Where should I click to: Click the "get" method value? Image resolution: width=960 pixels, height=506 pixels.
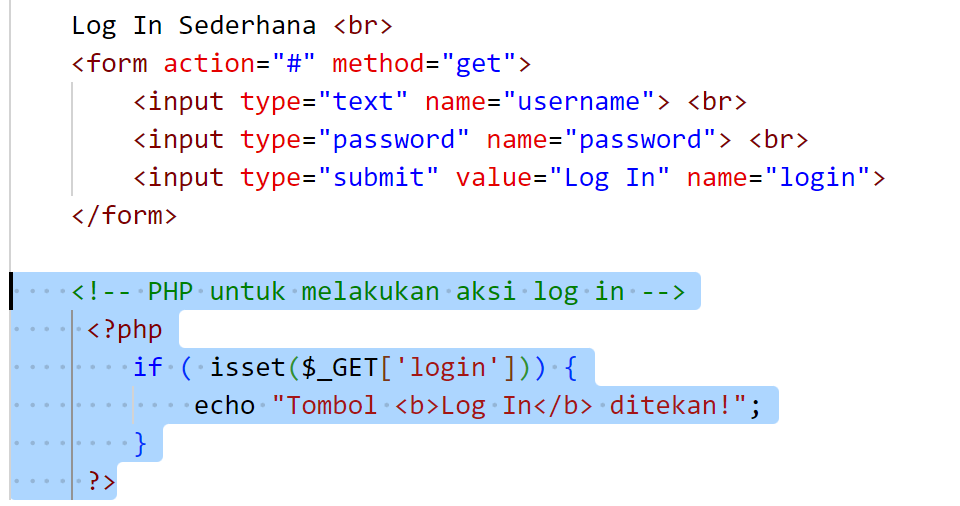(x=478, y=64)
